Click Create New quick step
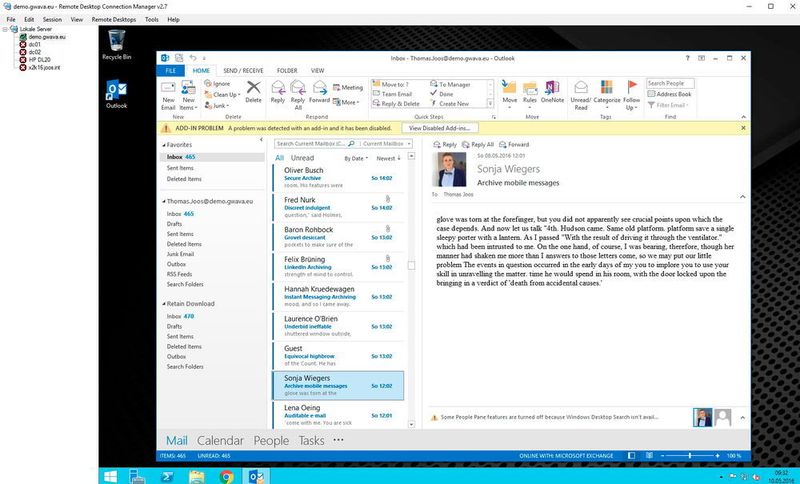 (449, 104)
